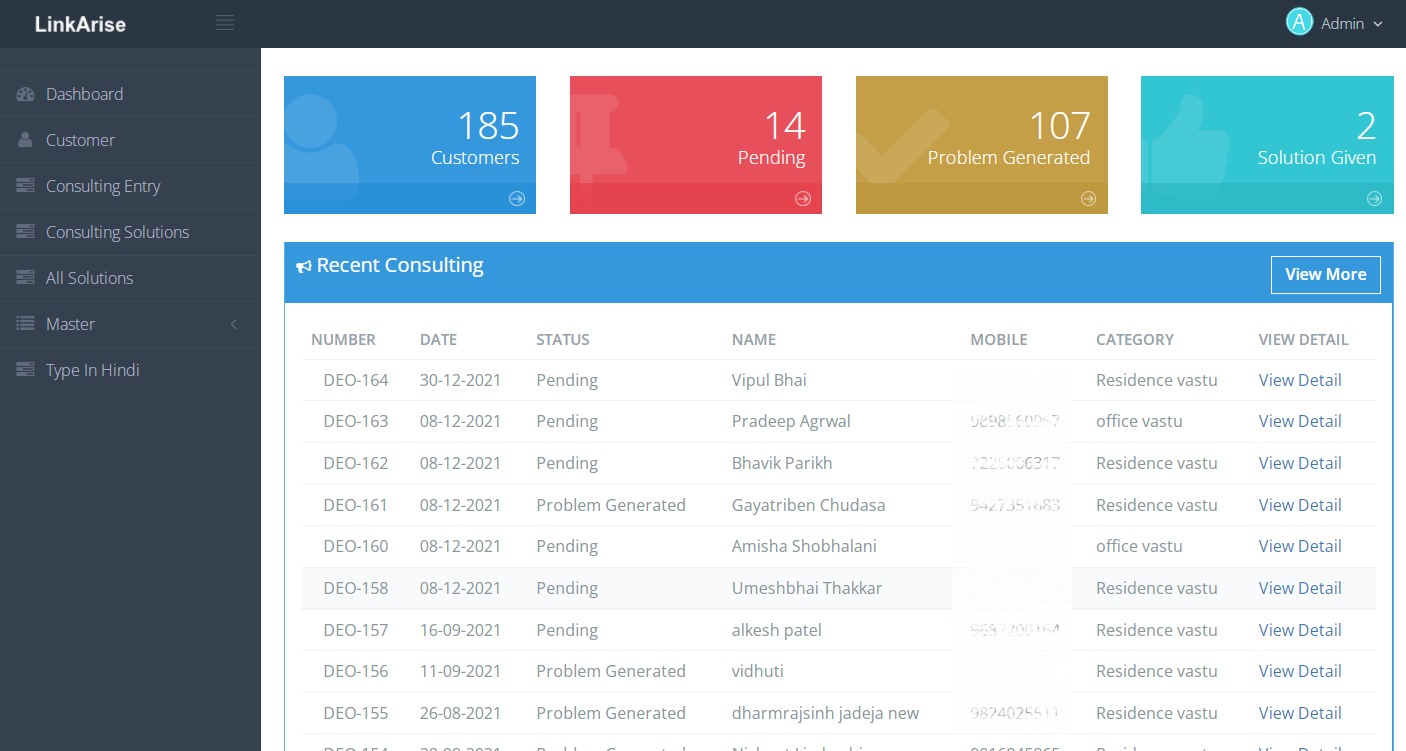The height and width of the screenshot is (751, 1406).
Task: Click the date 26-08-2021
Action: (x=460, y=713)
